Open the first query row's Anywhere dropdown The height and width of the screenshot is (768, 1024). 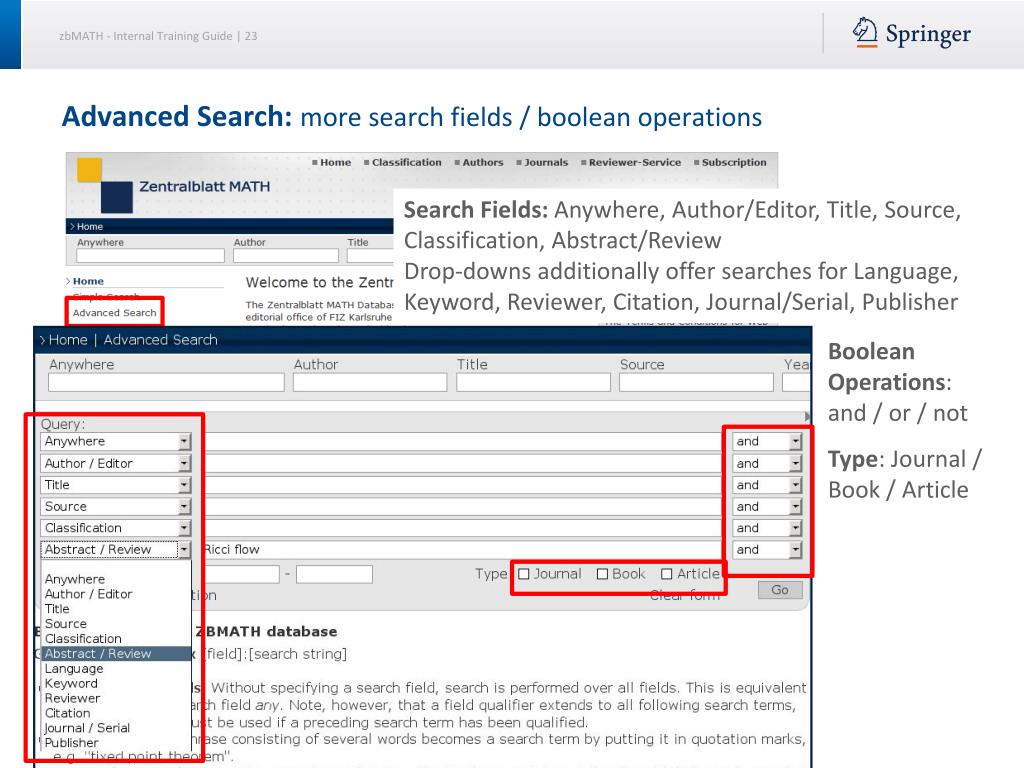pos(116,441)
